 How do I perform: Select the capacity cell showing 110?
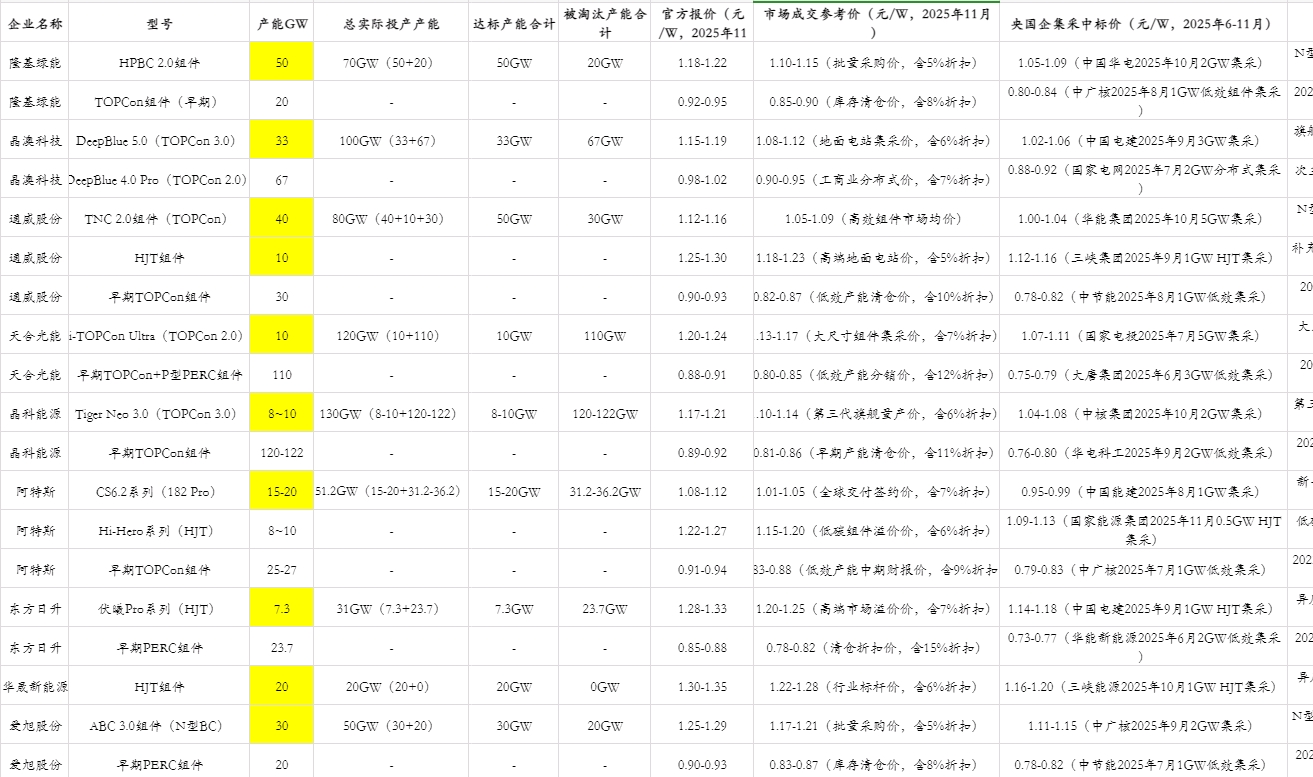tap(282, 374)
